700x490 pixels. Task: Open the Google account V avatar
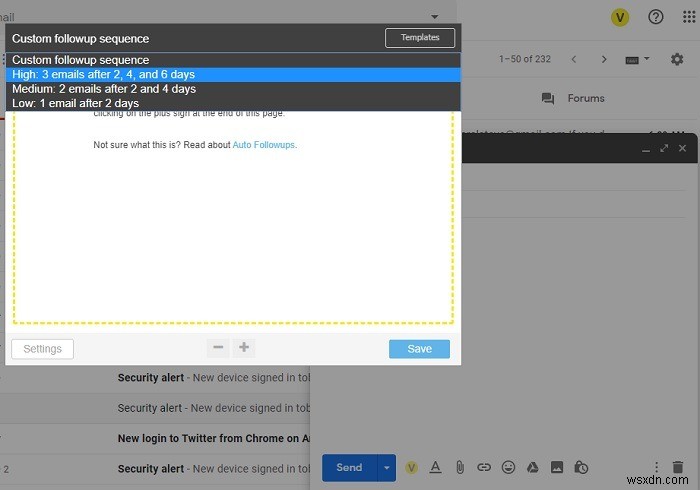(620, 17)
